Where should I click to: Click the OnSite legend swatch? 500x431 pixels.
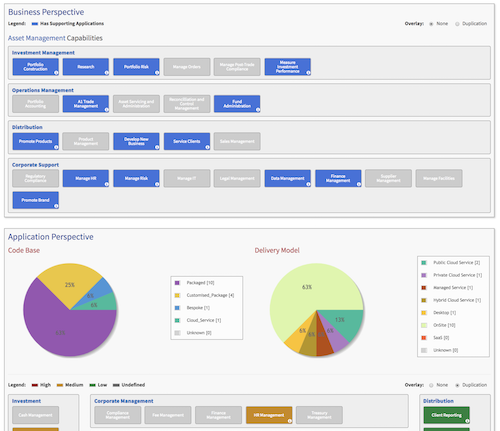[x=424, y=325]
